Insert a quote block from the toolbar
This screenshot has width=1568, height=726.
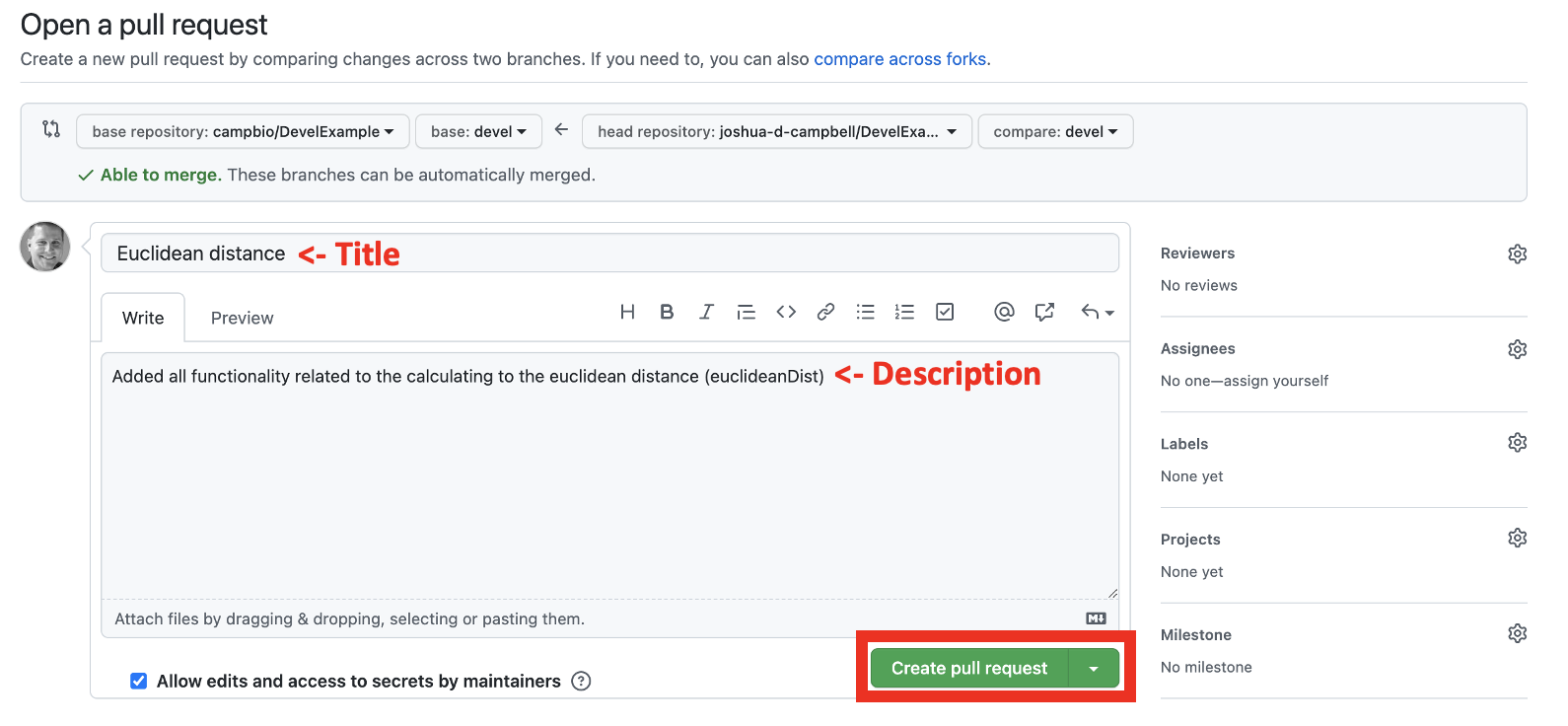(746, 312)
